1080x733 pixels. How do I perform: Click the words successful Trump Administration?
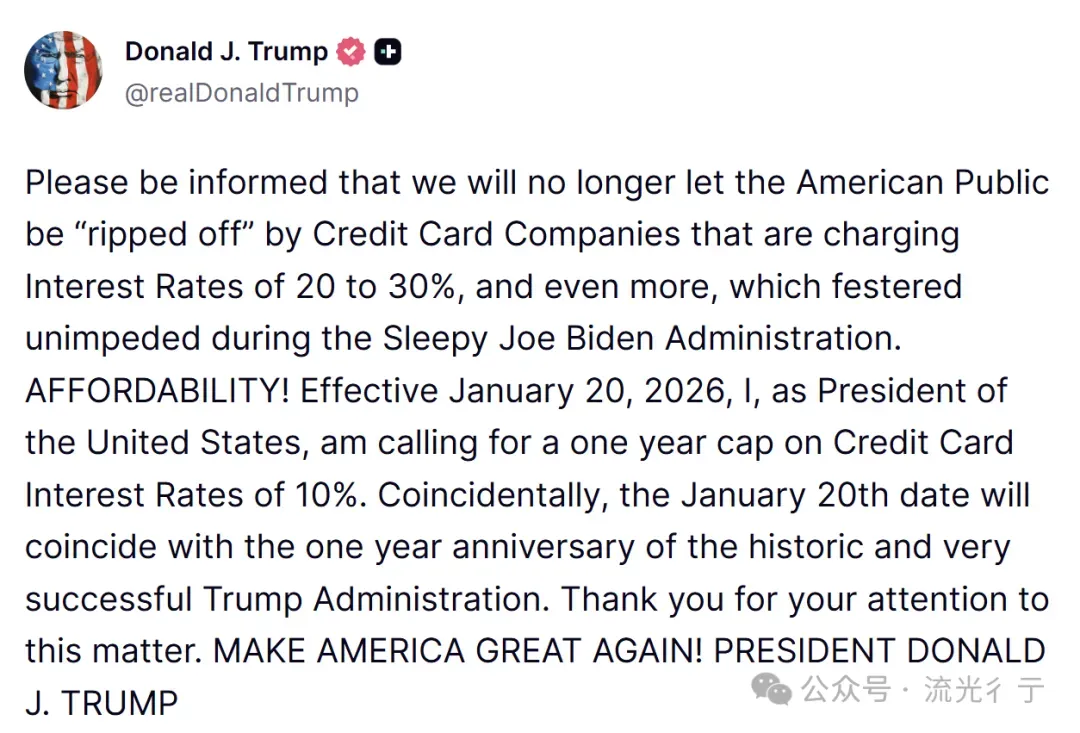coord(287,599)
